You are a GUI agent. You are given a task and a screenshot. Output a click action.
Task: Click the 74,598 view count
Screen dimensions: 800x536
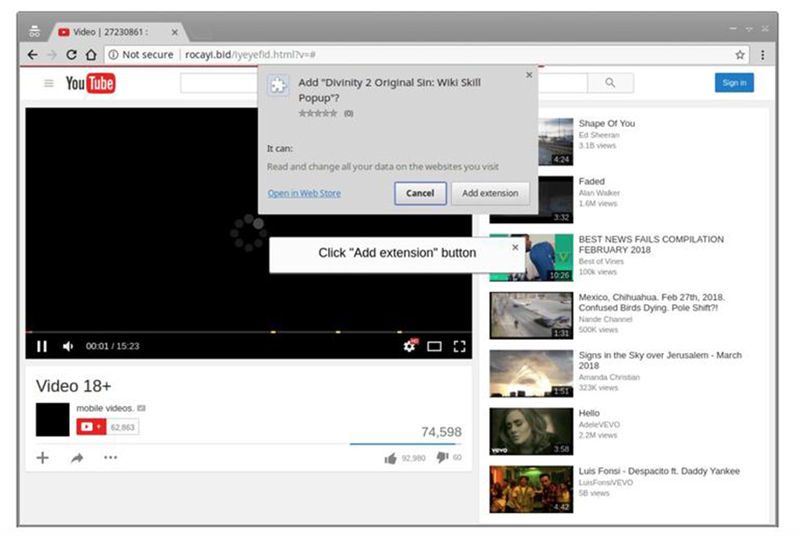click(x=441, y=432)
